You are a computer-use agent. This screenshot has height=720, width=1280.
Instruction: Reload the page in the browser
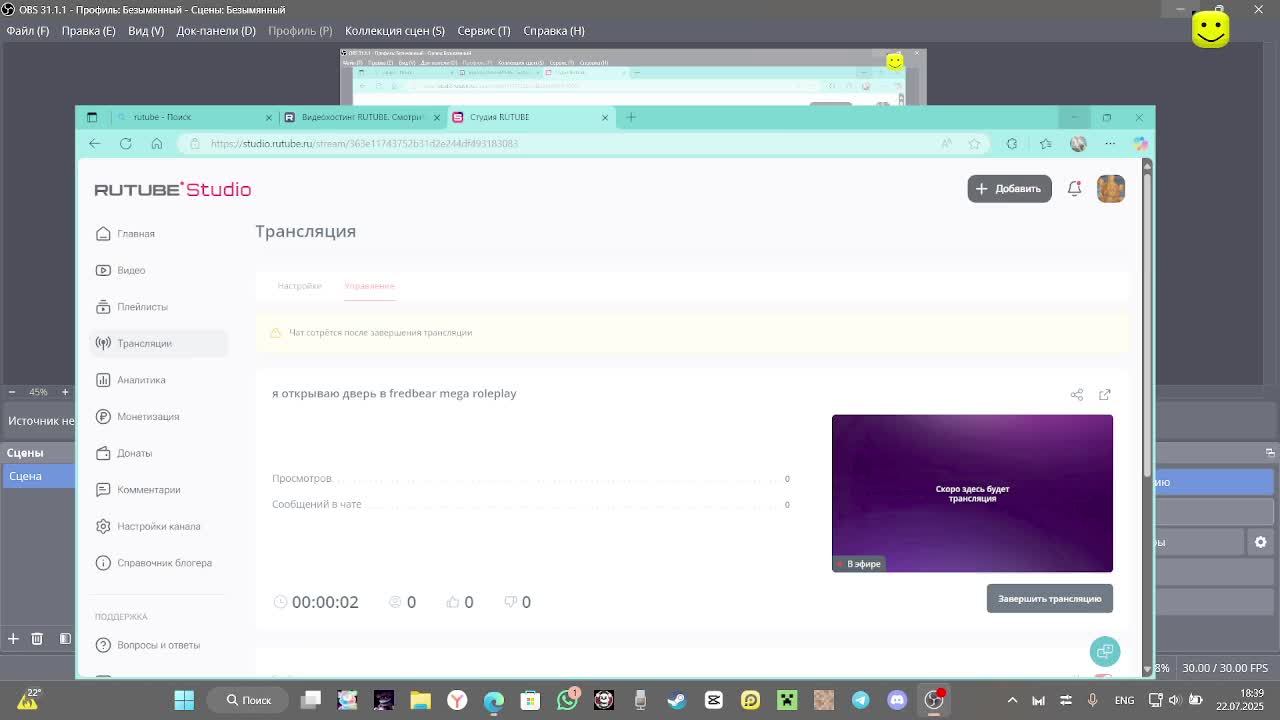(126, 143)
